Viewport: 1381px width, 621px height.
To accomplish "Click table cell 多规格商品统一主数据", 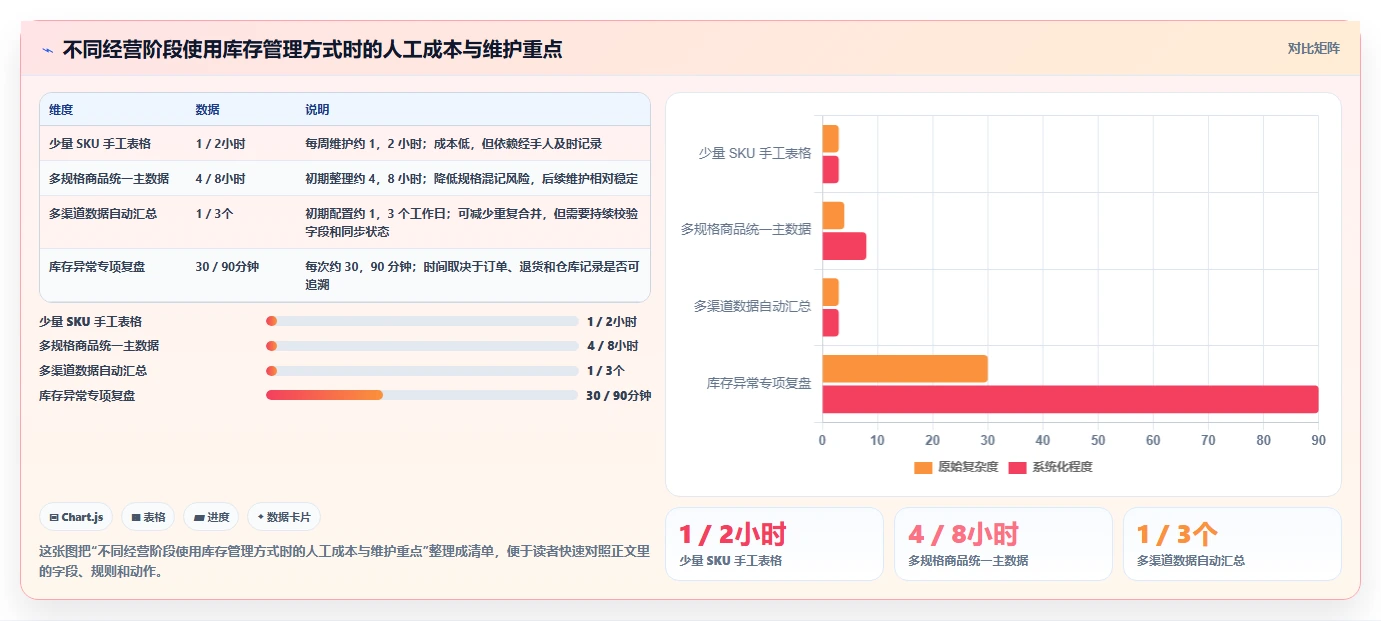I will pyautogui.click(x=109, y=179).
